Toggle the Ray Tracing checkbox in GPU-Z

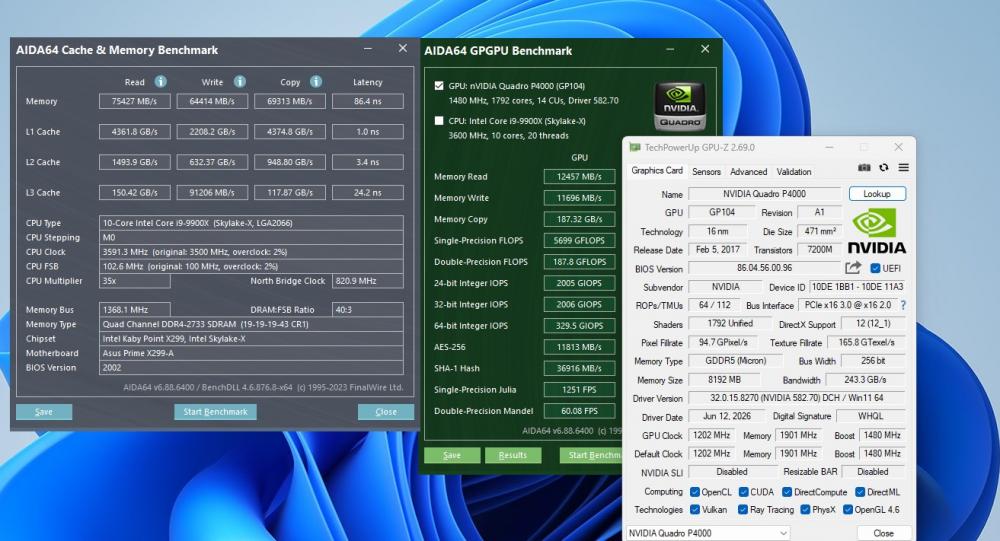(743, 510)
